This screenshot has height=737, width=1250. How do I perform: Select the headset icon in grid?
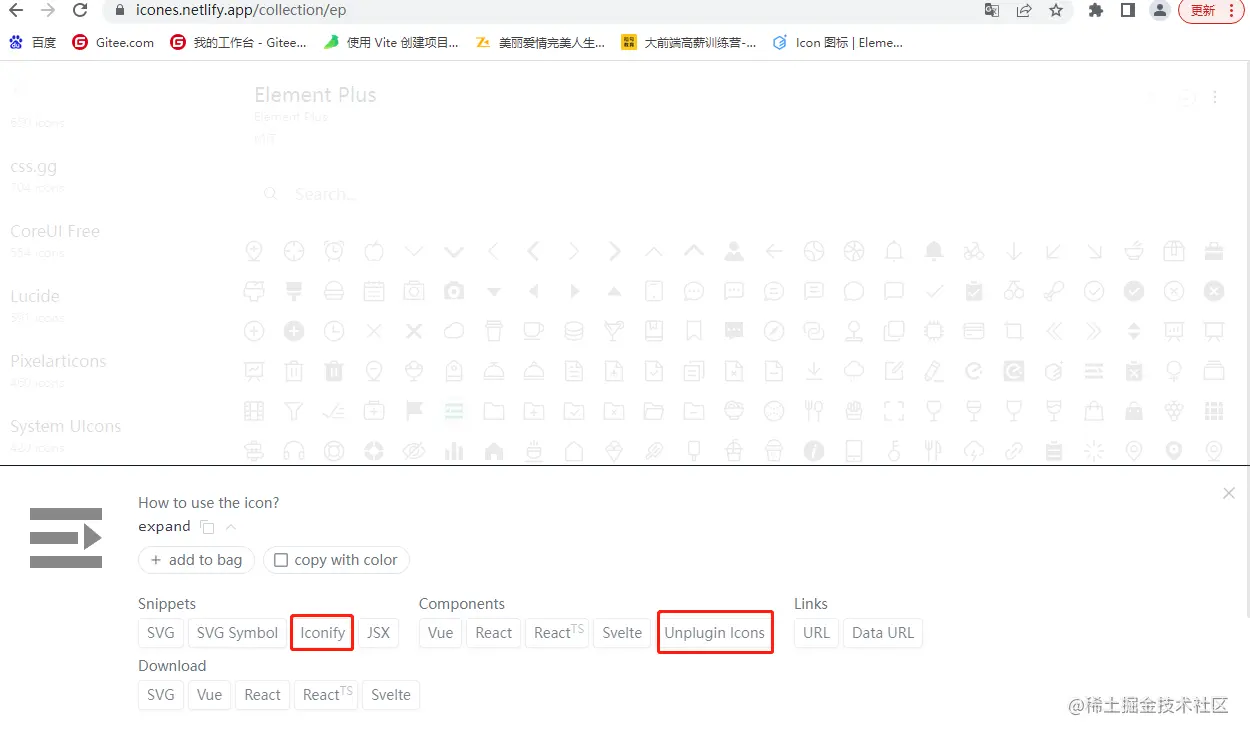pos(294,451)
